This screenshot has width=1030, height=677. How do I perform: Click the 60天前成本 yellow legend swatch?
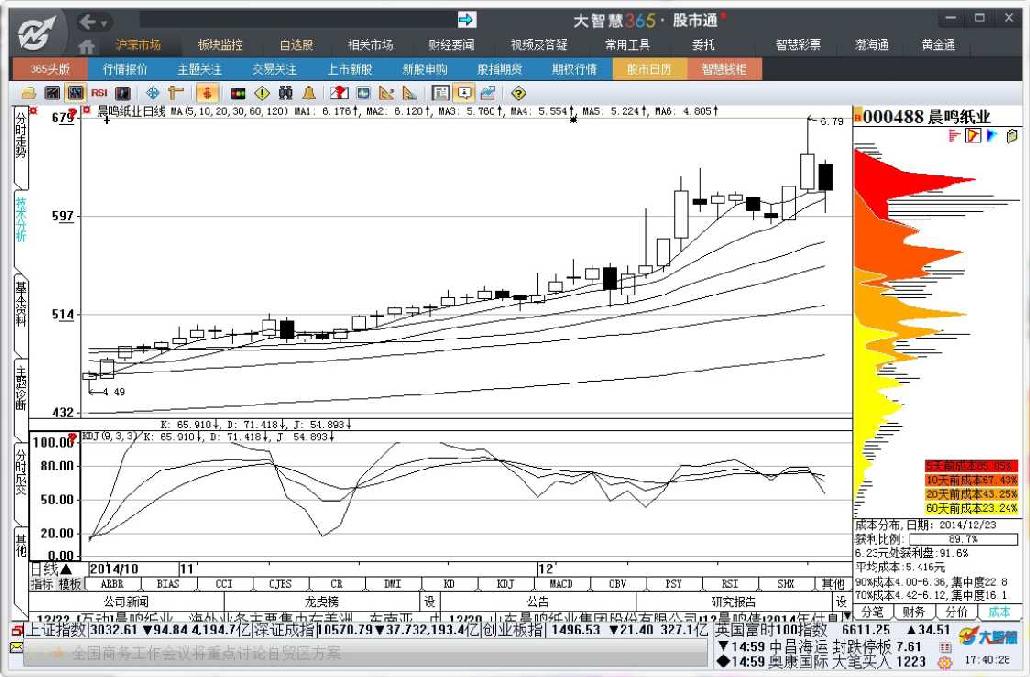coord(971,509)
